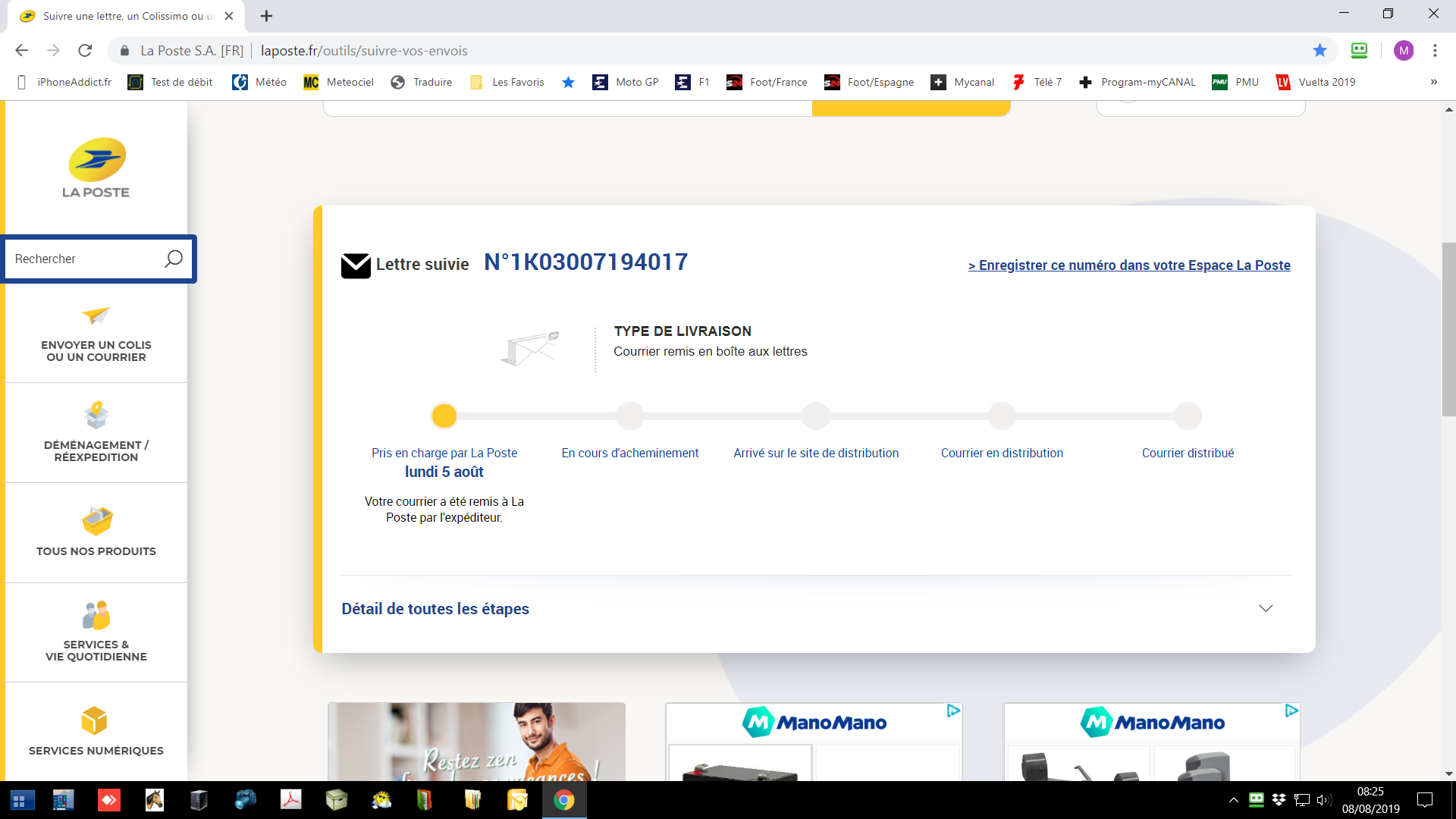
Task: Show more bookmarks via double chevron
Action: pyautogui.click(x=1434, y=82)
